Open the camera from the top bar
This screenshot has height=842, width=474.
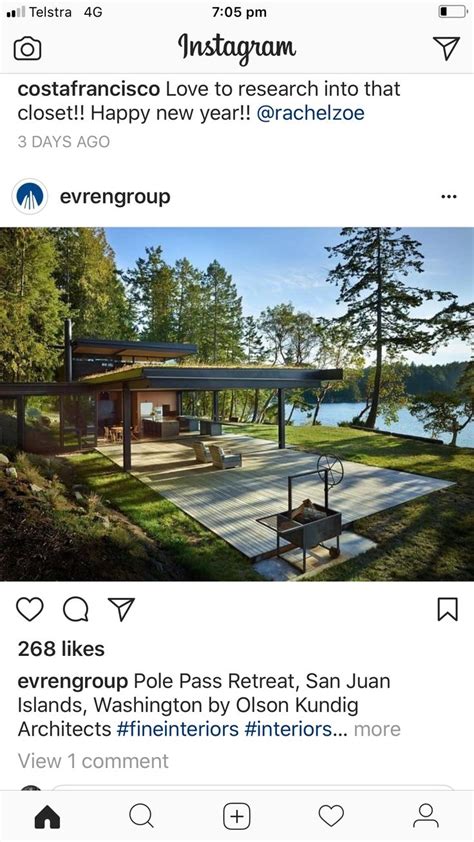tap(27, 49)
